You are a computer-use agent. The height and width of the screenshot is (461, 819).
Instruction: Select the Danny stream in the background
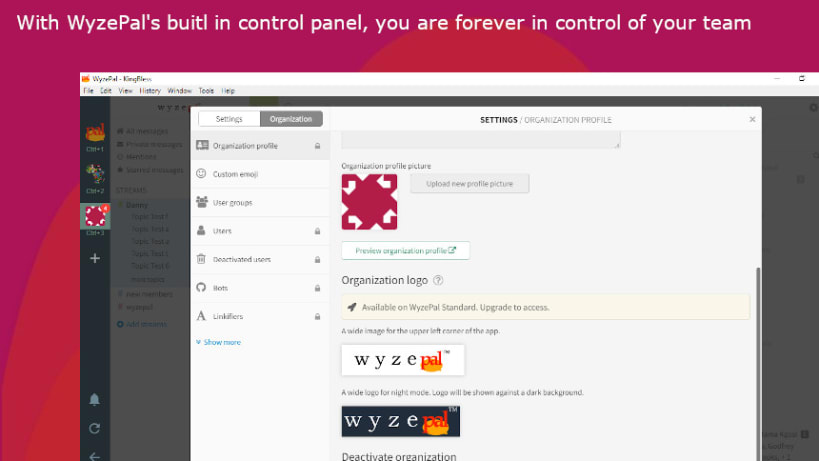point(137,205)
